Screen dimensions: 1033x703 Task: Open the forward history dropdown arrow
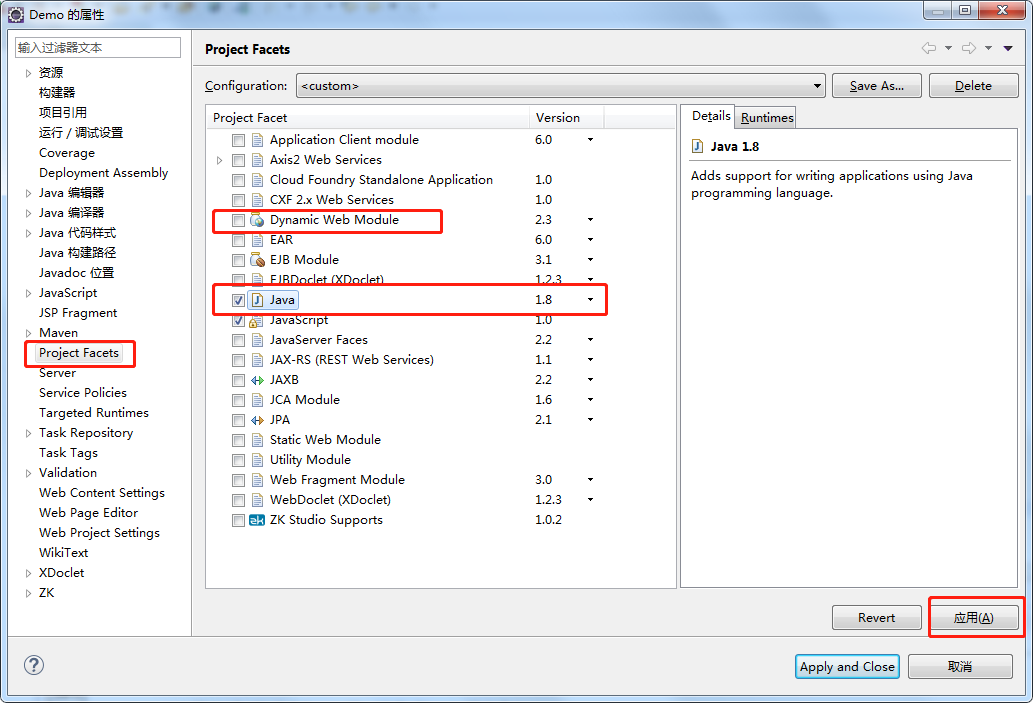click(x=988, y=48)
